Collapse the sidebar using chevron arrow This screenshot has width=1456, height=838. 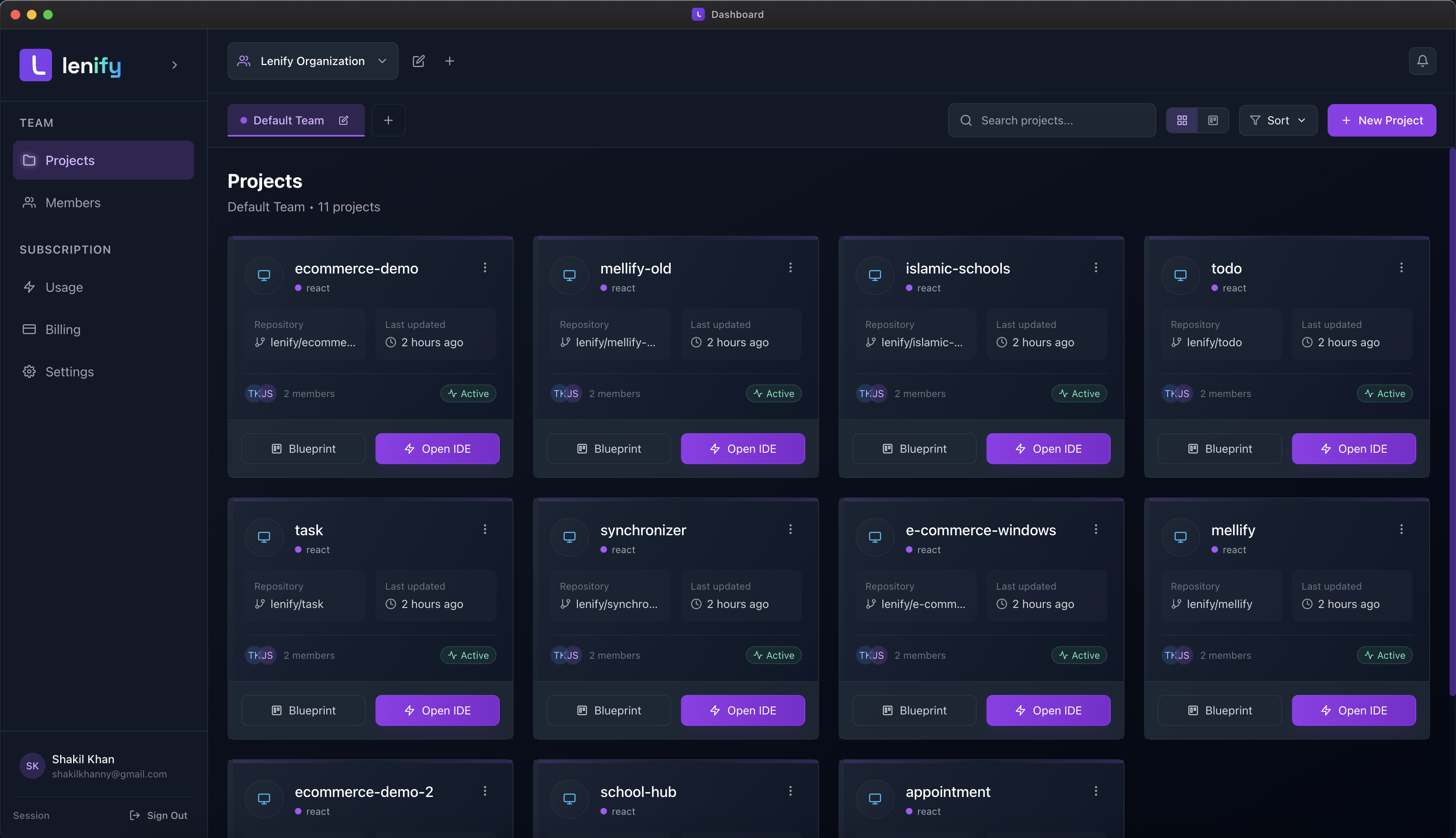point(174,65)
